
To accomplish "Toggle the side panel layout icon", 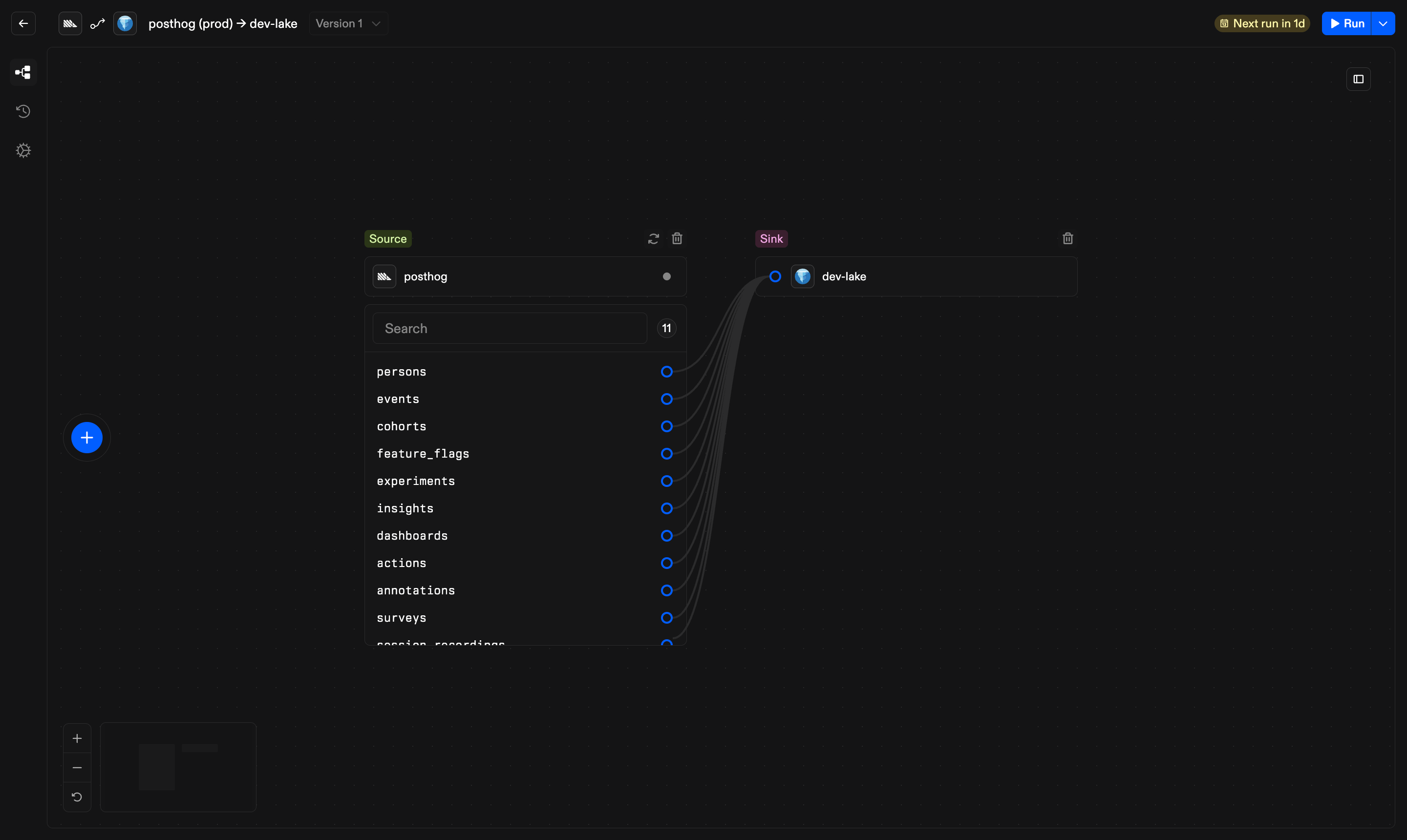I will [1358, 79].
